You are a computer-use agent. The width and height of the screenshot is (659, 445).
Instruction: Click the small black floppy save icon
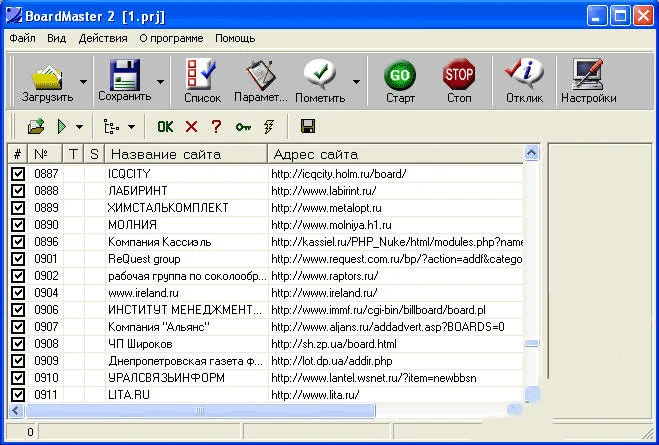308,126
